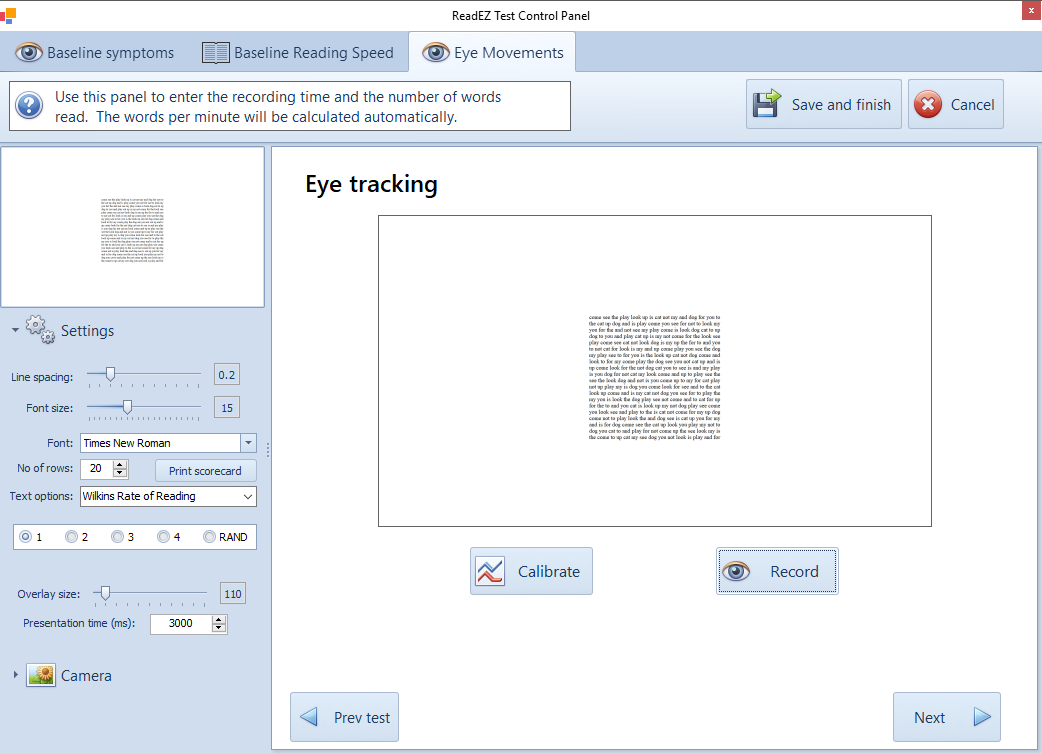This screenshot has width=1042, height=754.
Task: Switch to the Baseline symptoms tab
Action: (95, 53)
